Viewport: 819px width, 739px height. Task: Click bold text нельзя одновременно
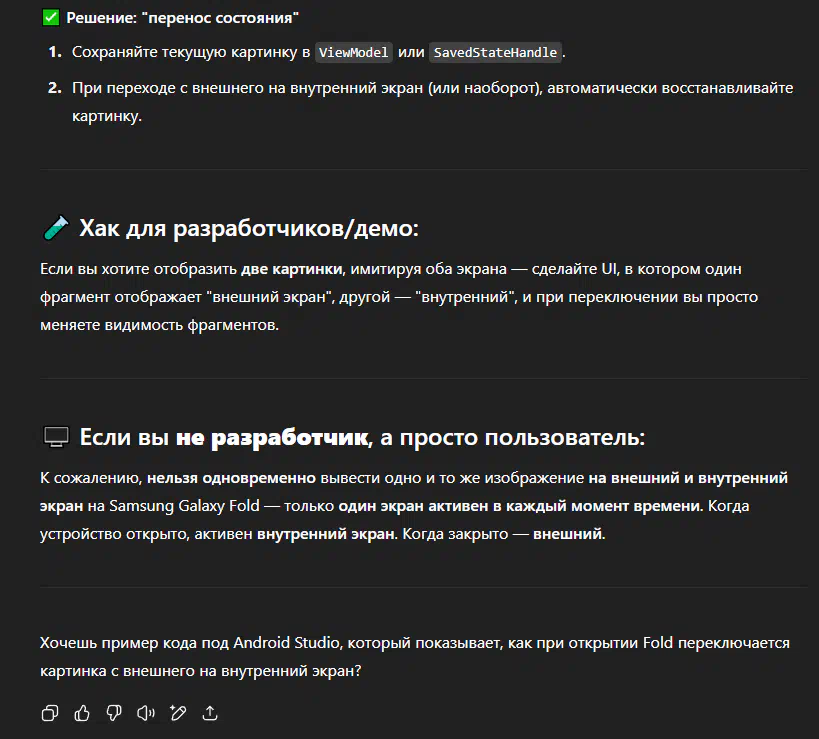point(231,478)
